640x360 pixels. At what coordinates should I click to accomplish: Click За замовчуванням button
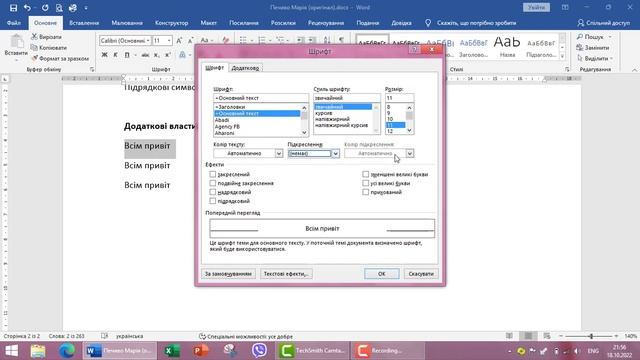coord(228,273)
